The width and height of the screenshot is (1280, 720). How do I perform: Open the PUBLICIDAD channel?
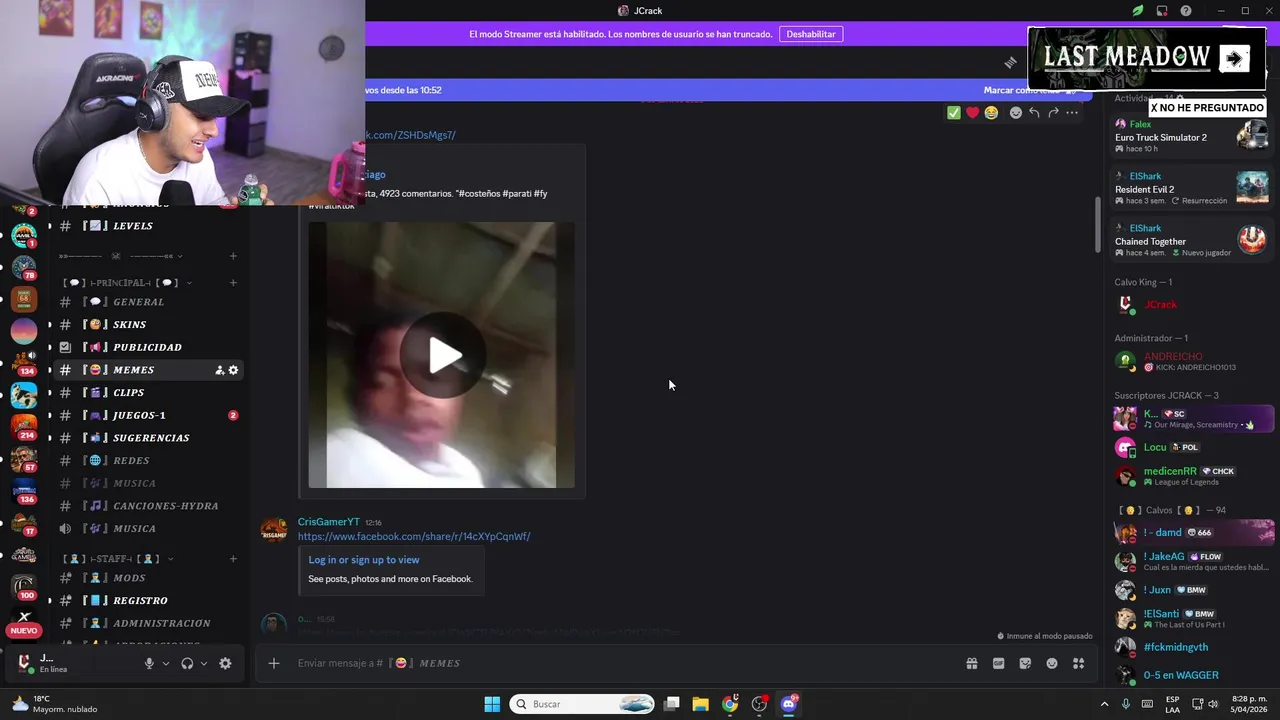[x=149, y=347]
